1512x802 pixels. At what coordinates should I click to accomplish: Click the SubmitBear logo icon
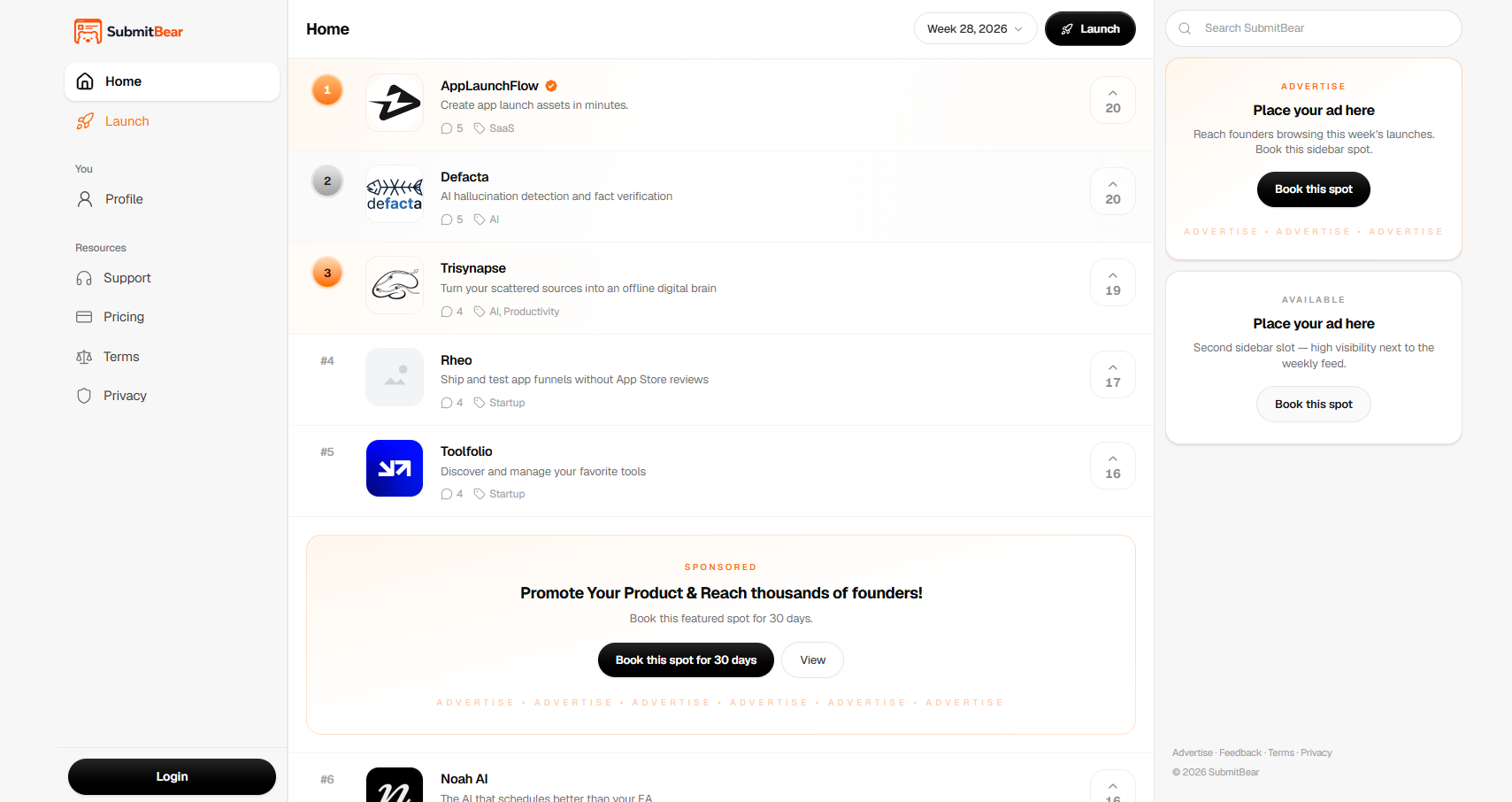coord(88,31)
